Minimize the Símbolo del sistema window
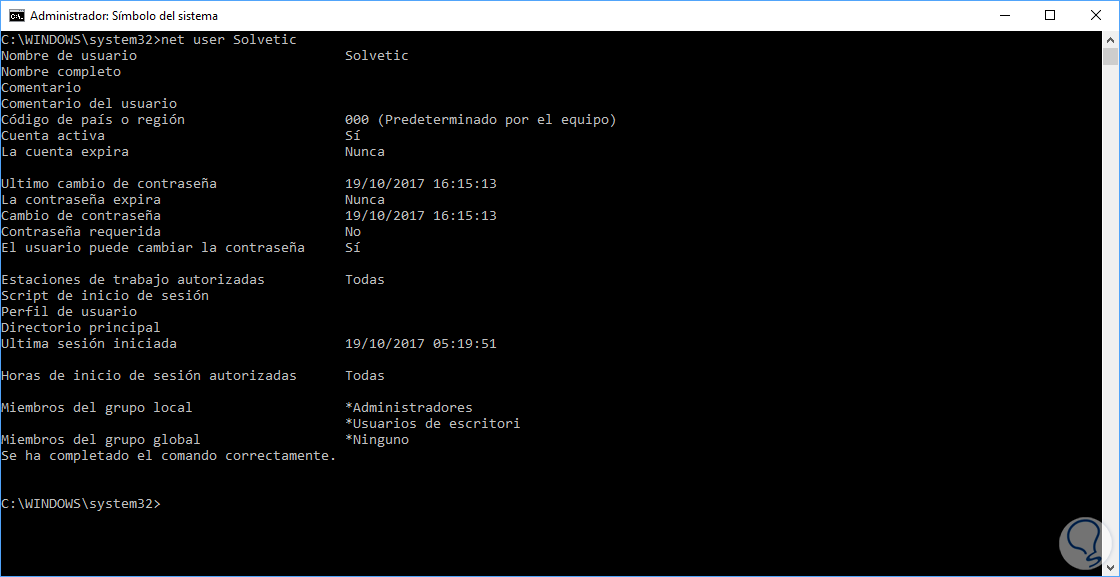Viewport: 1120px width, 577px height. point(1004,16)
